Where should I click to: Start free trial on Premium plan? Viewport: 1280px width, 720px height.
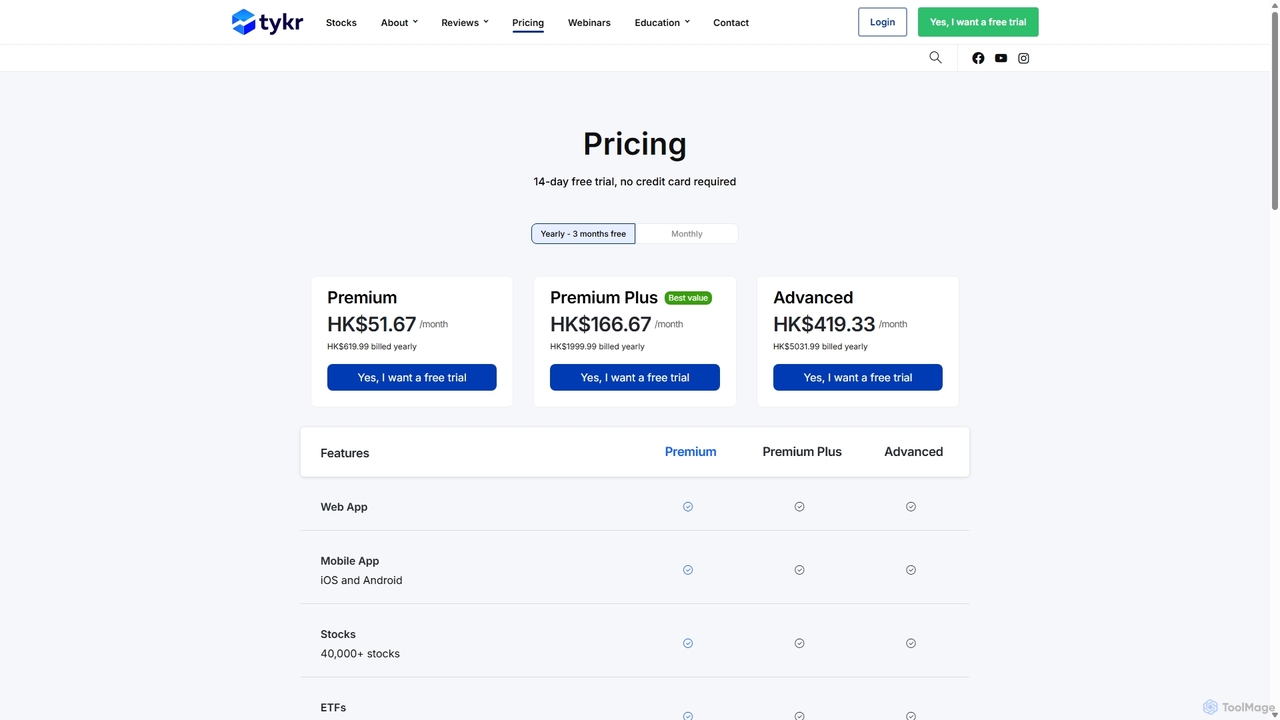pos(412,377)
